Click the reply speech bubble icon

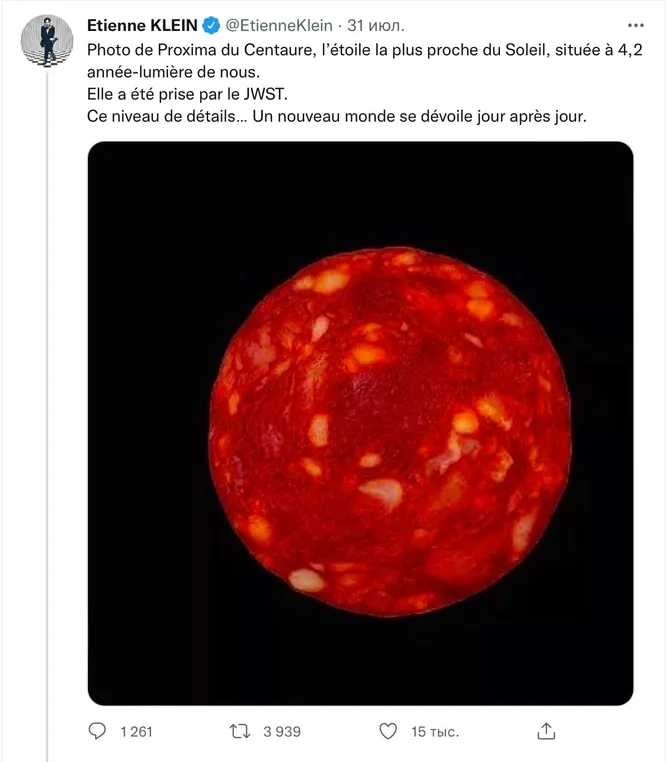pos(97,731)
